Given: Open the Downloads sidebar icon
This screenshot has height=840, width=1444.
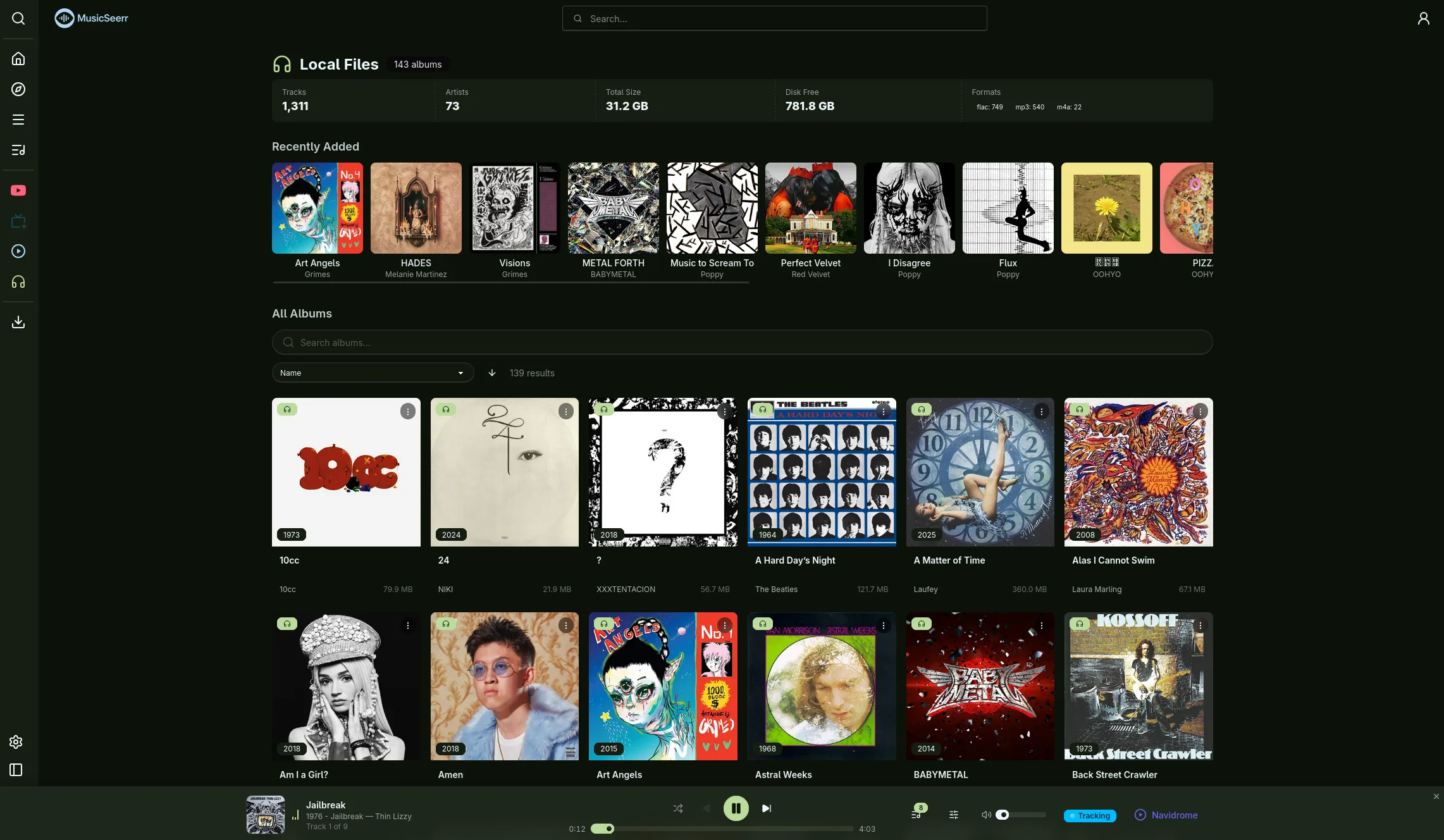Looking at the screenshot, I should click(x=18, y=322).
